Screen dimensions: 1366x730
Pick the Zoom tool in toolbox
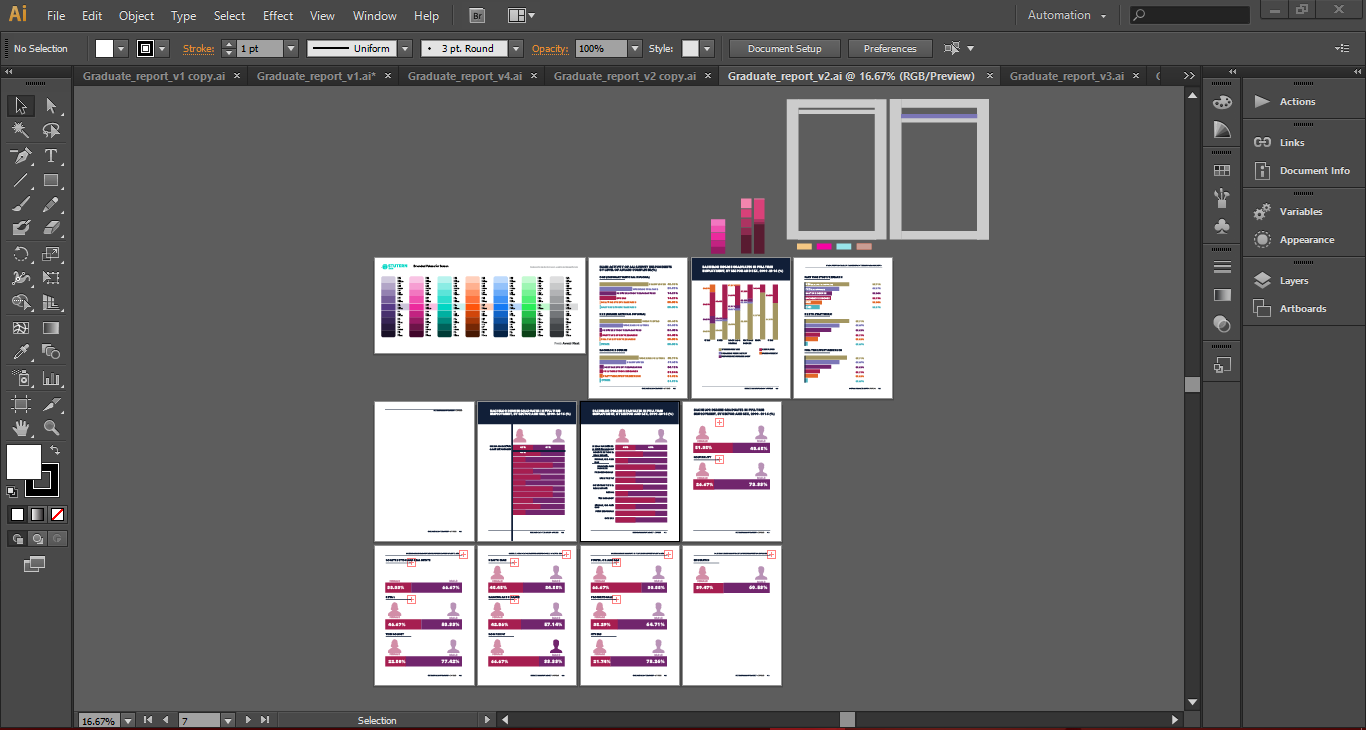point(51,428)
